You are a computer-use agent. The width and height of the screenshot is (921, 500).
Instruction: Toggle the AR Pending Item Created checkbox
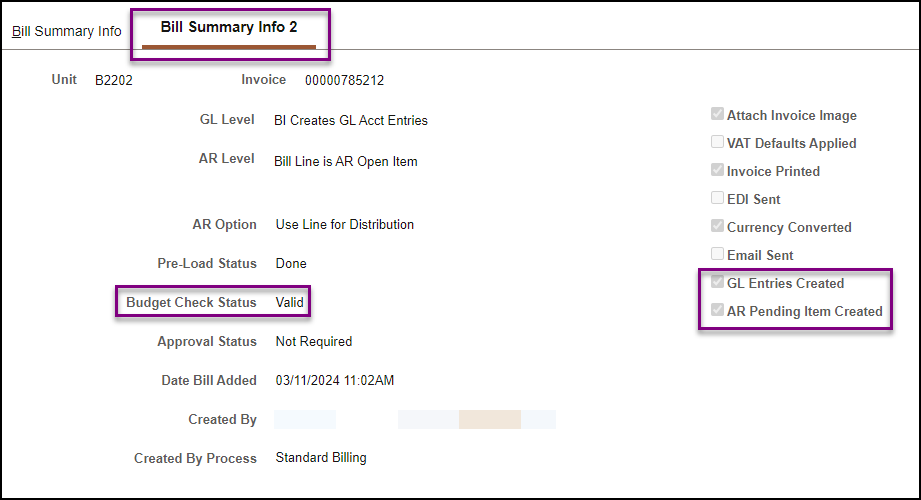click(717, 311)
